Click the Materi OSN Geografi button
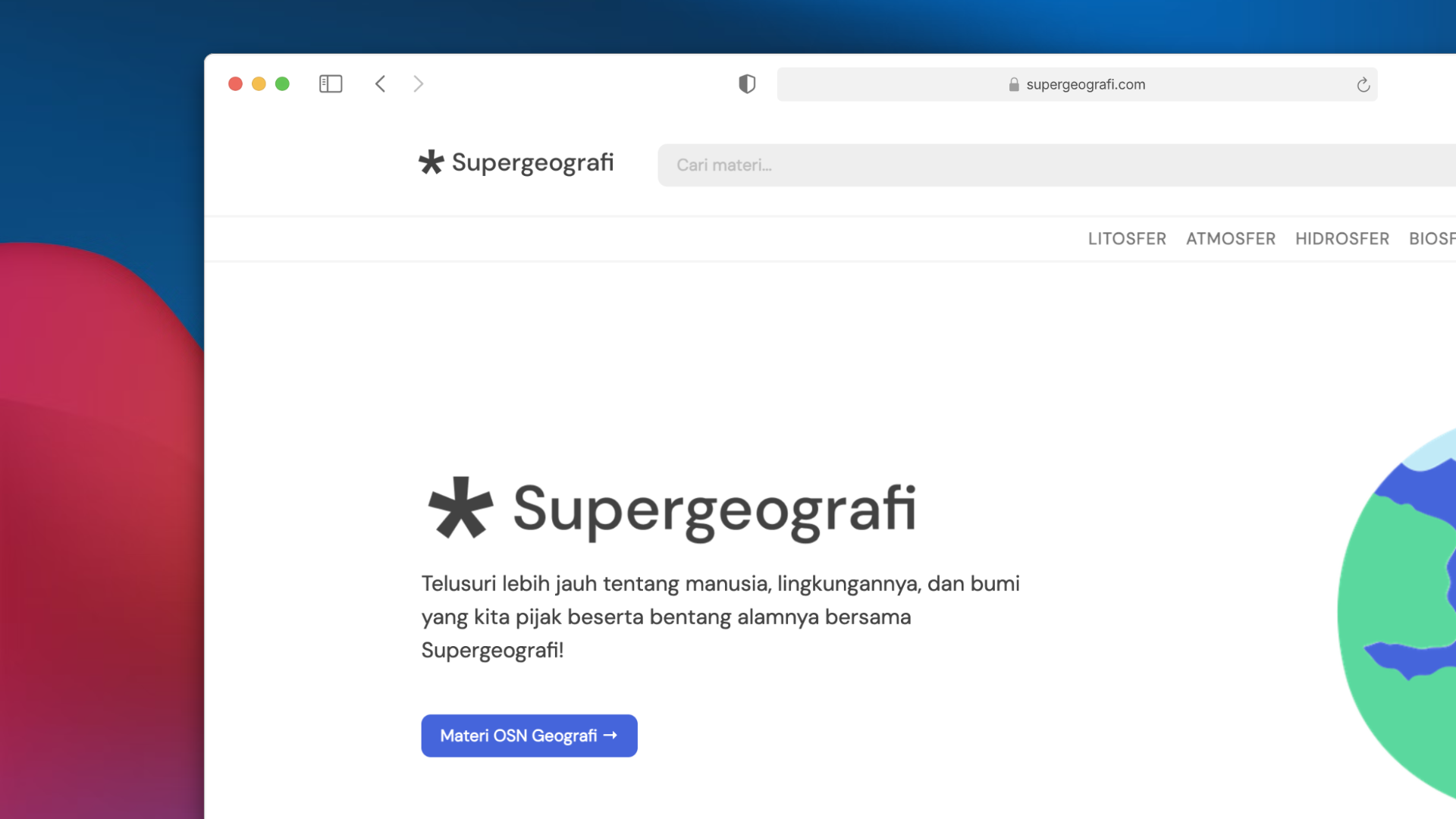The image size is (1456, 819). click(529, 736)
